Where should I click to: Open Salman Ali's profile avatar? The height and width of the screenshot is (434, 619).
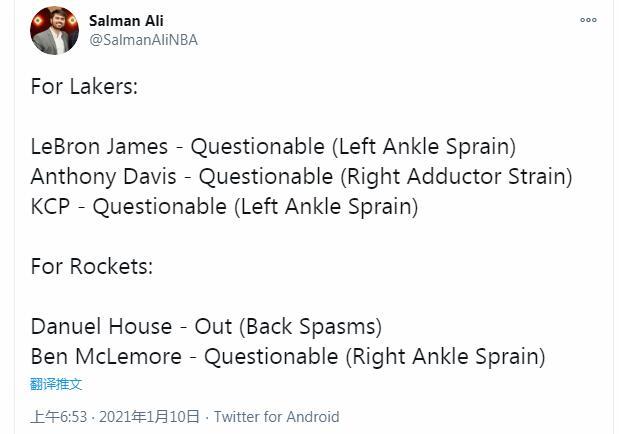coord(54,30)
